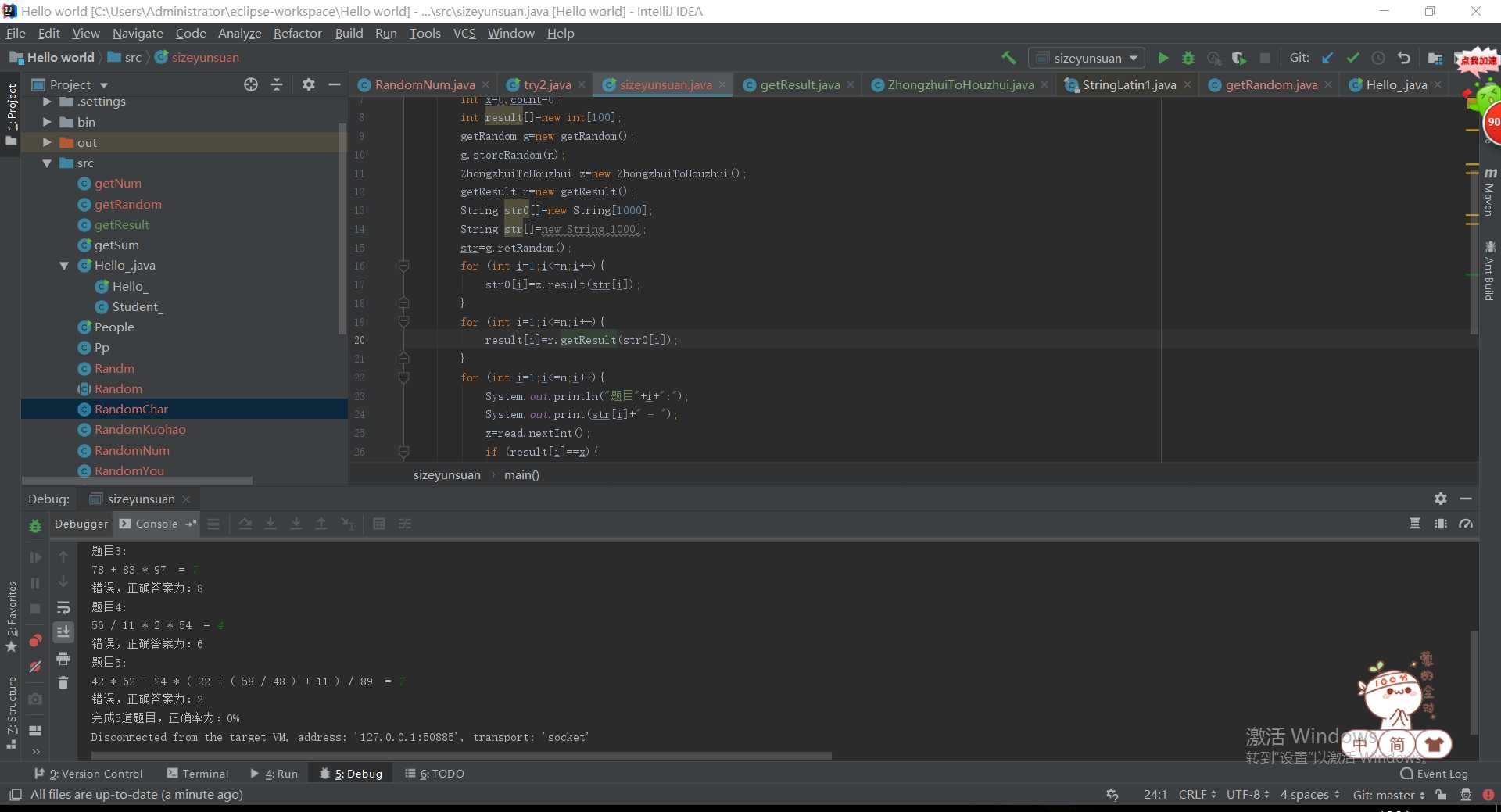This screenshot has height=812, width=1501.
Task: Build the project with the hammer icon
Action: (1008, 58)
